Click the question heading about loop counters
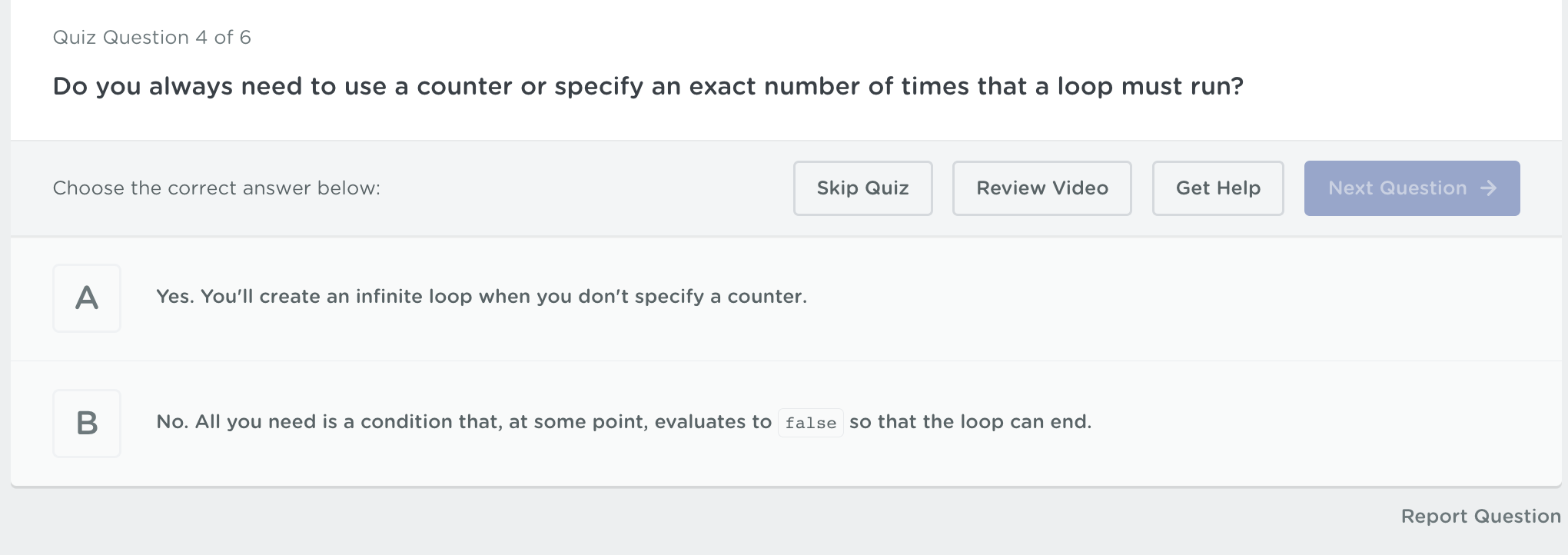 click(647, 86)
